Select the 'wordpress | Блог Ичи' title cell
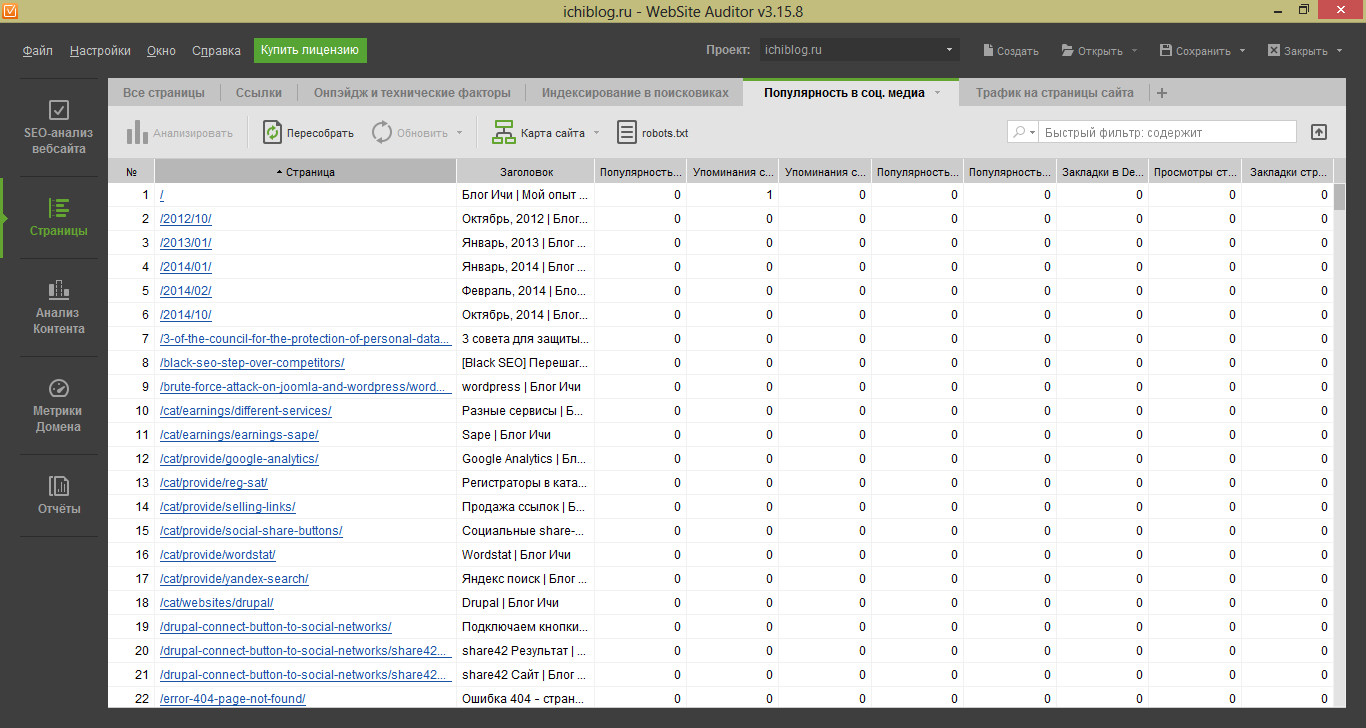1366x728 pixels. [x=526, y=387]
